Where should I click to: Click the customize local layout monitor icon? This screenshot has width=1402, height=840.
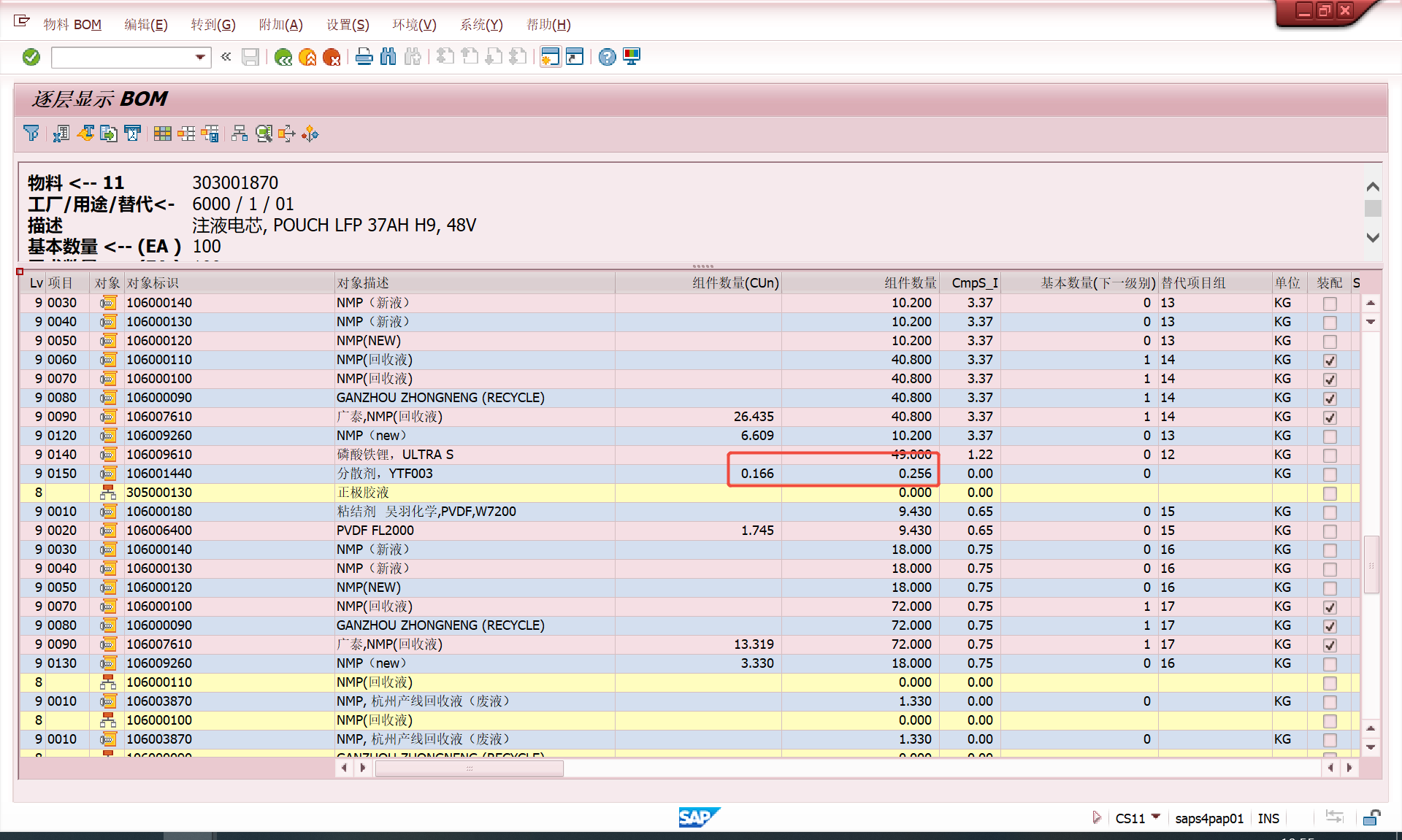tap(632, 57)
